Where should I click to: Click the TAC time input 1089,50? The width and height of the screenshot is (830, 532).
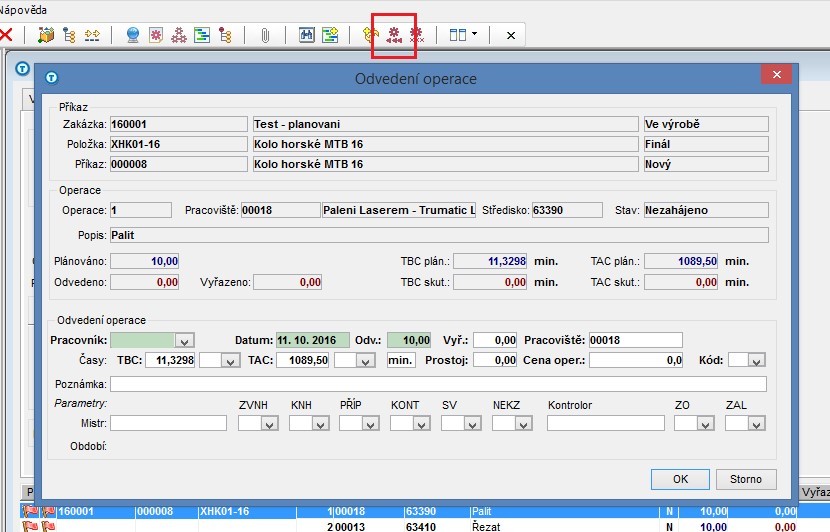coord(303,360)
